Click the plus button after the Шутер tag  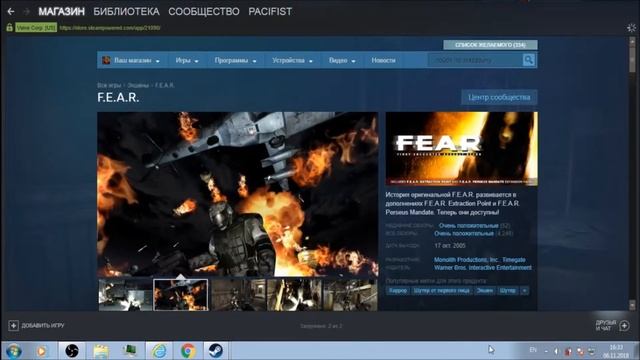tap(524, 291)
